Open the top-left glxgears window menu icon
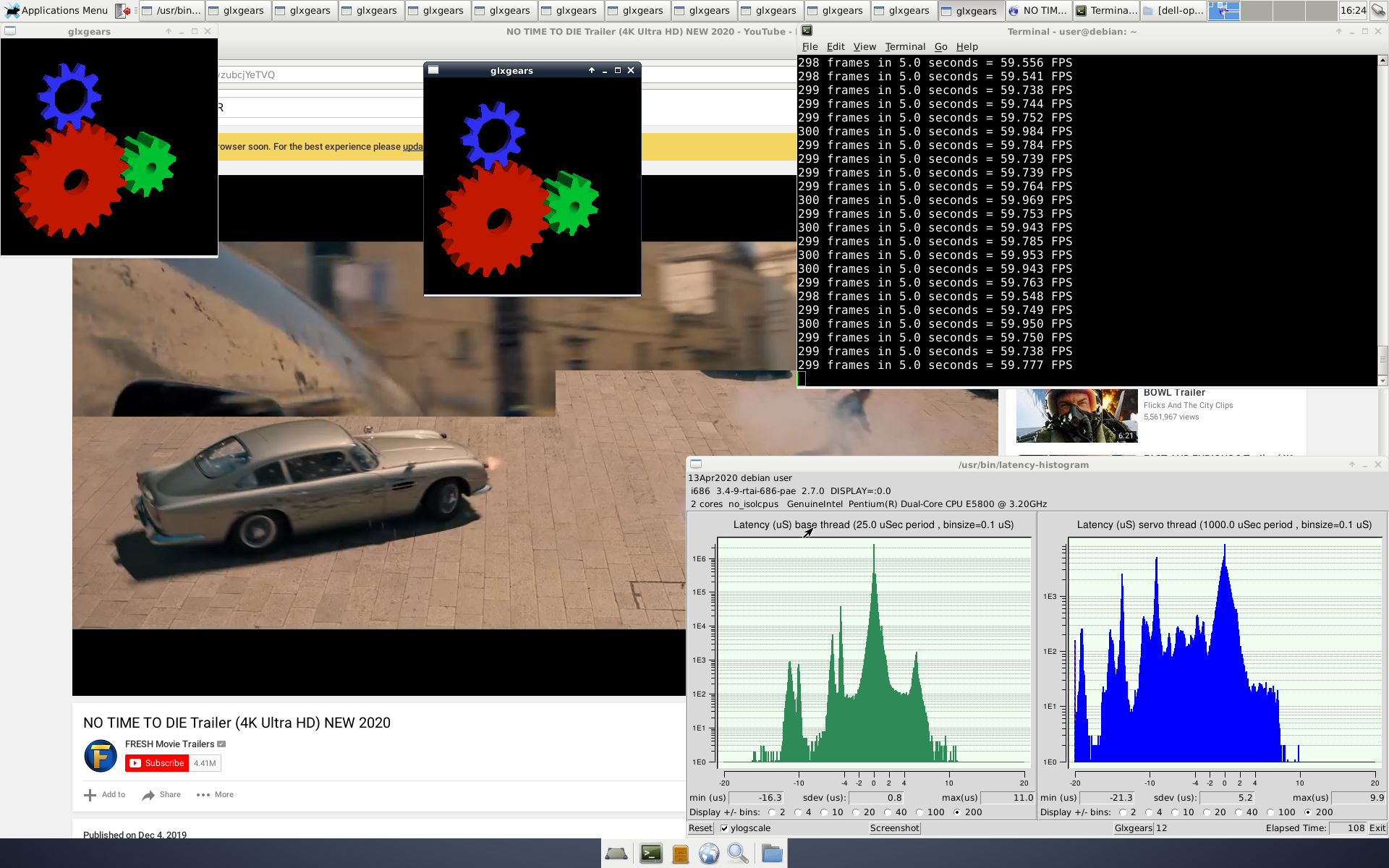Viewport: 1389px width, 868px height. [10, 31]
